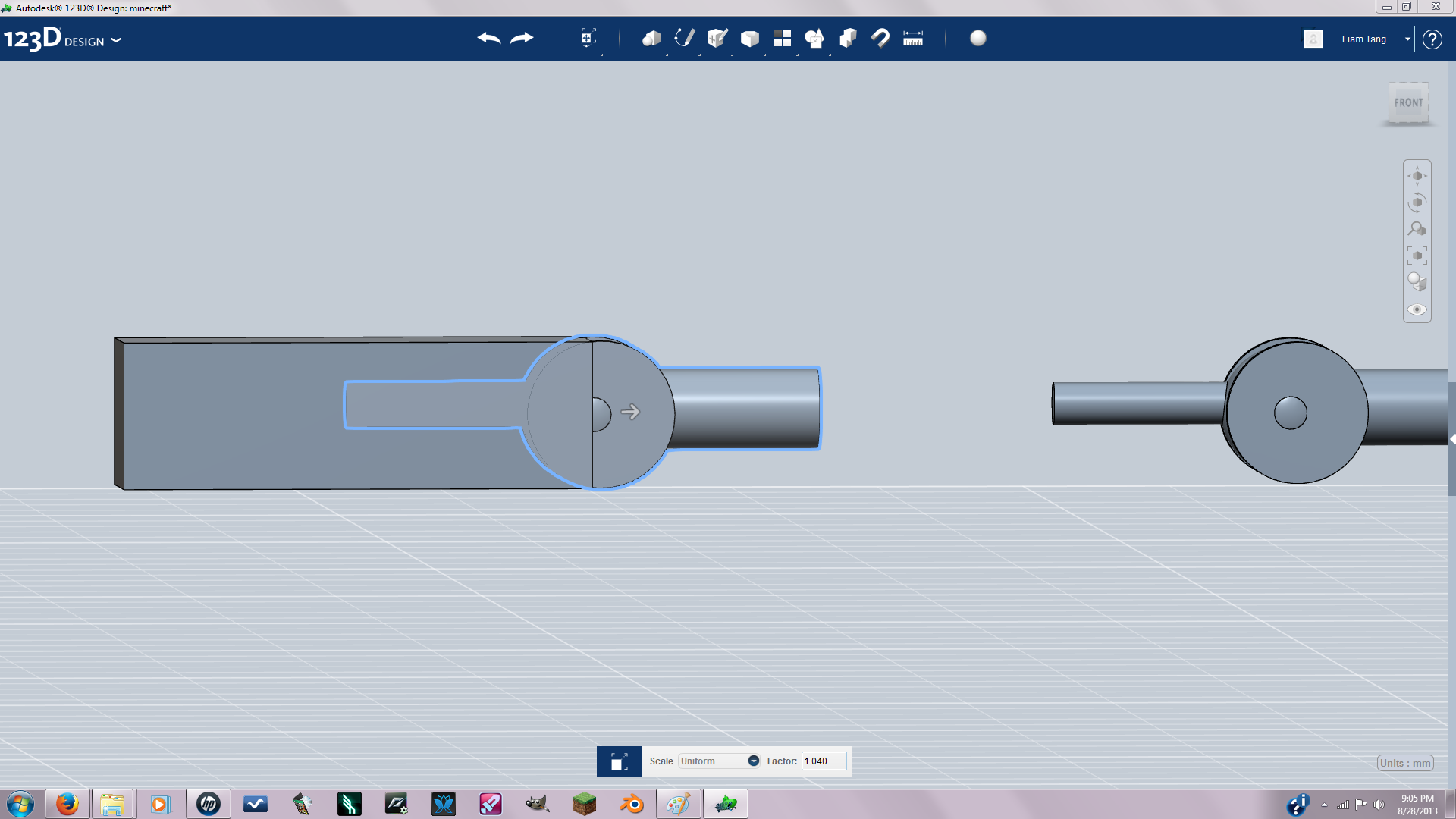Open the Pattern tool

pos(782,38)
